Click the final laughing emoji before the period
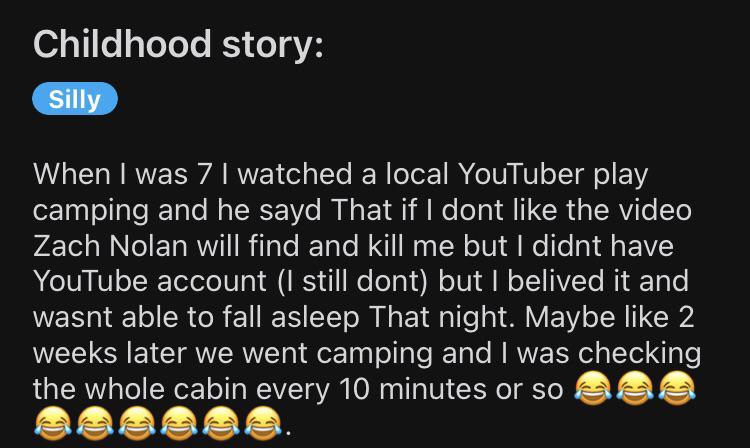 263,424
